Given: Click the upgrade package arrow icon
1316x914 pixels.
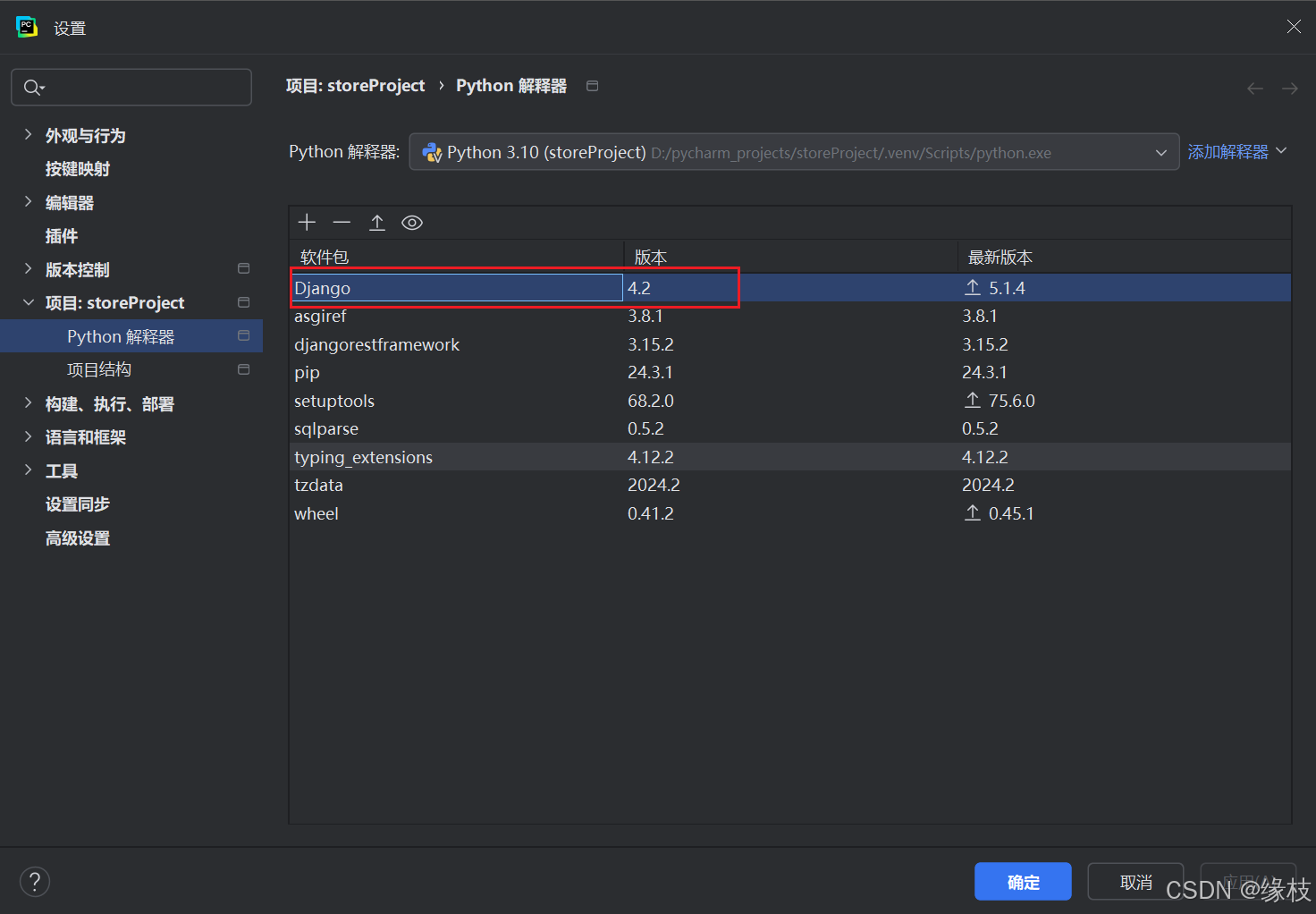Looking at the screenshot, I should (376, 222).
